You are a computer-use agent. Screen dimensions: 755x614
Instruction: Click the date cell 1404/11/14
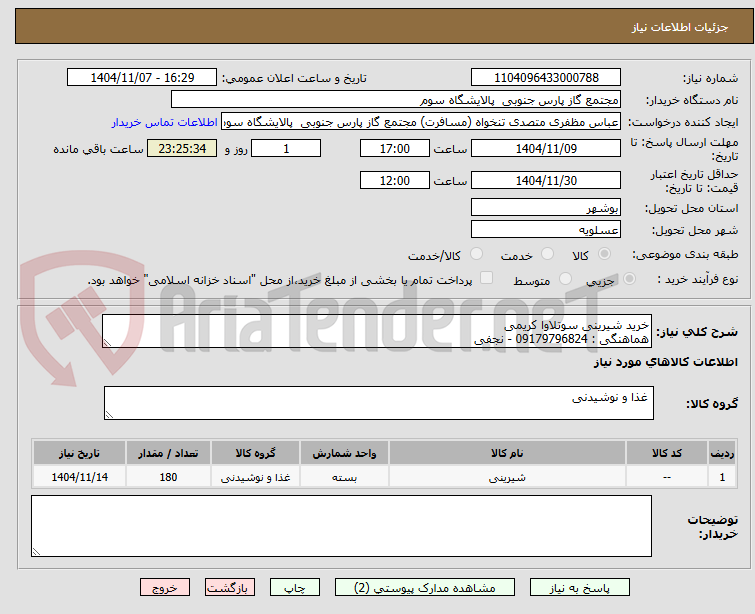point(79,477)
